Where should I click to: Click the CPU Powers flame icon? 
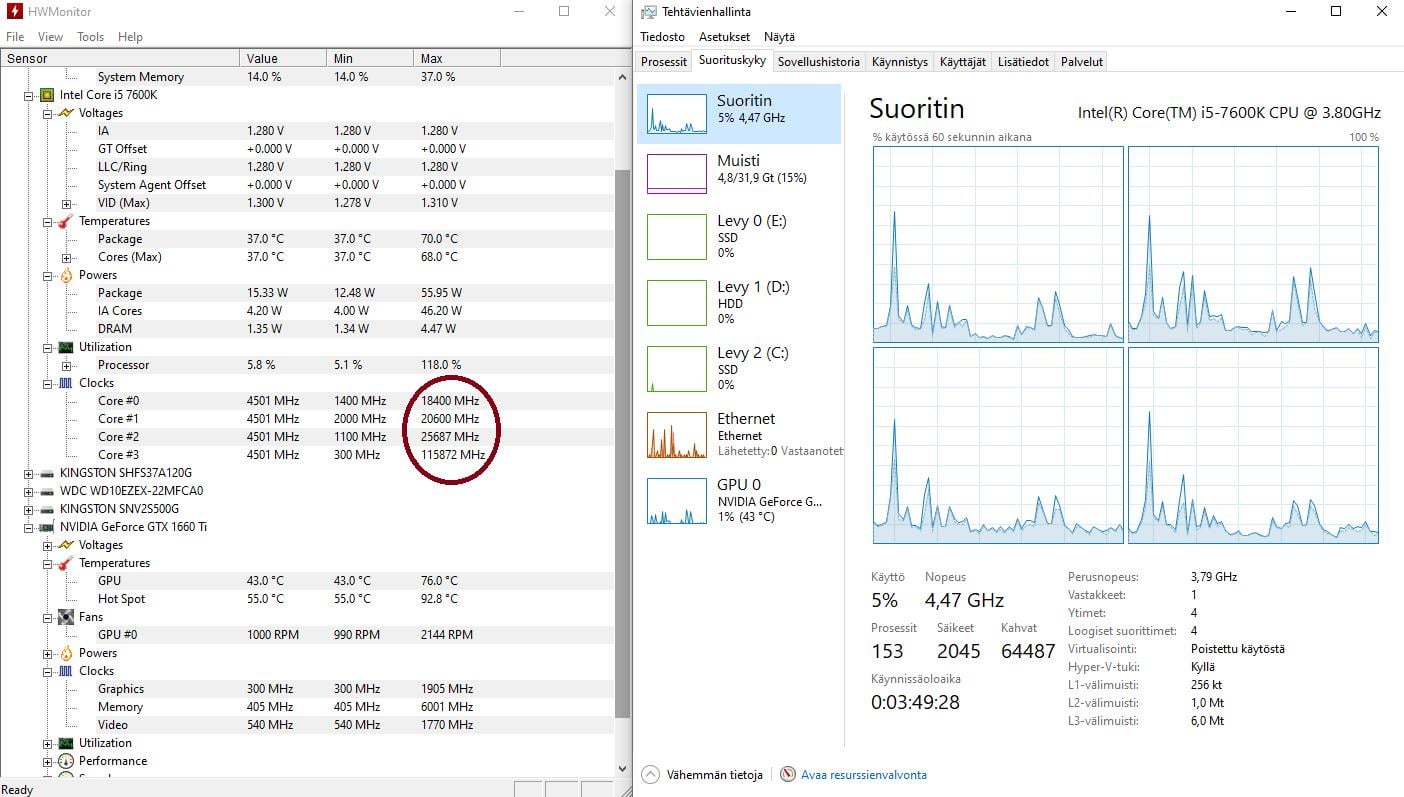coord(65,275)
